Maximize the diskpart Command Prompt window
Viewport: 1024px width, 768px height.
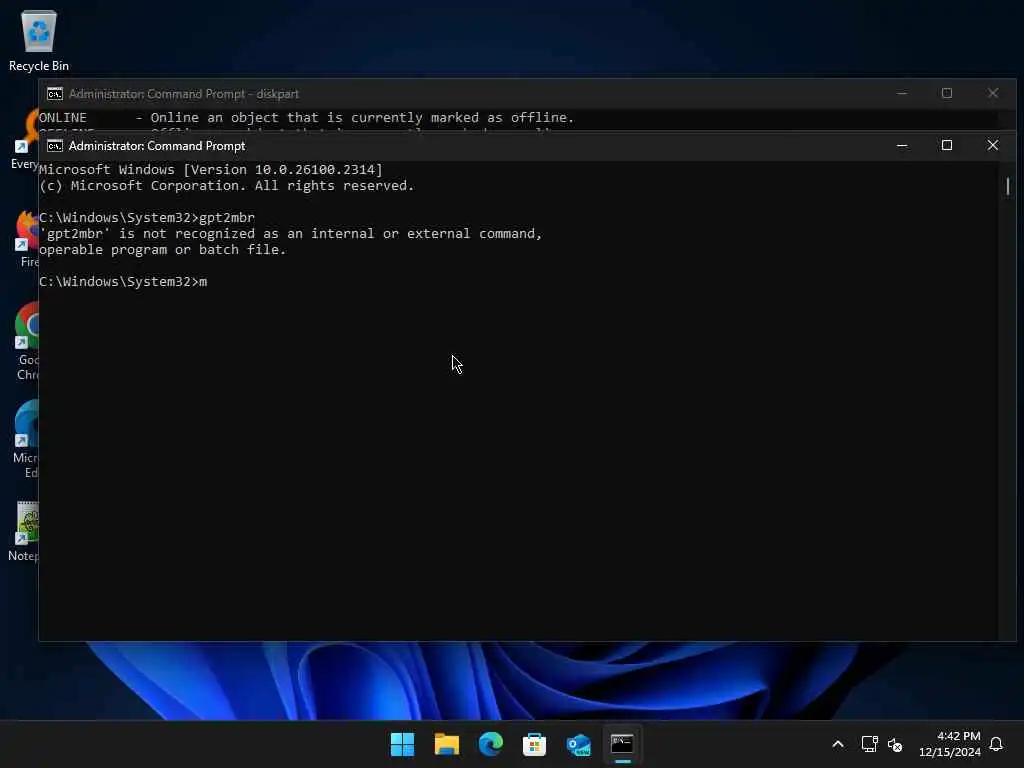tap(947, 93)
